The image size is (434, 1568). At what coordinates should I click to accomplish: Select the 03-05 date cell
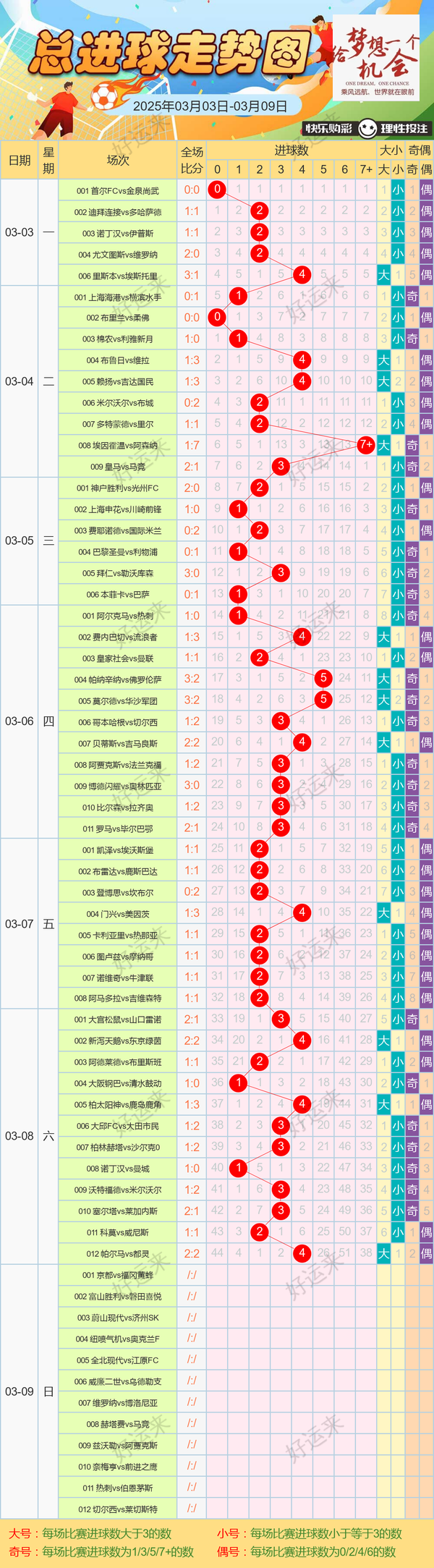[20, 541]
